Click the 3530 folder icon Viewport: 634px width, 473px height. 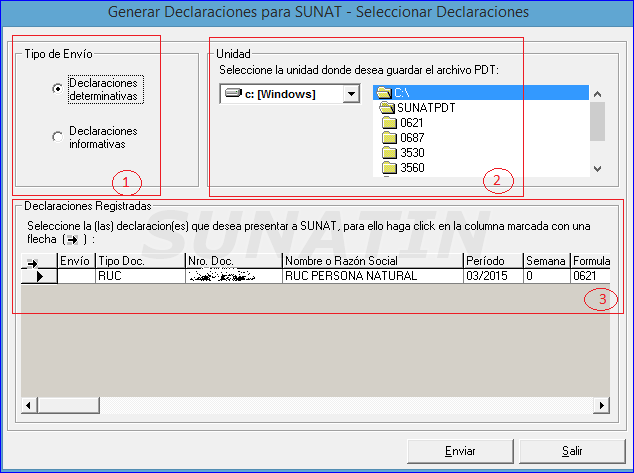(389, 153)
